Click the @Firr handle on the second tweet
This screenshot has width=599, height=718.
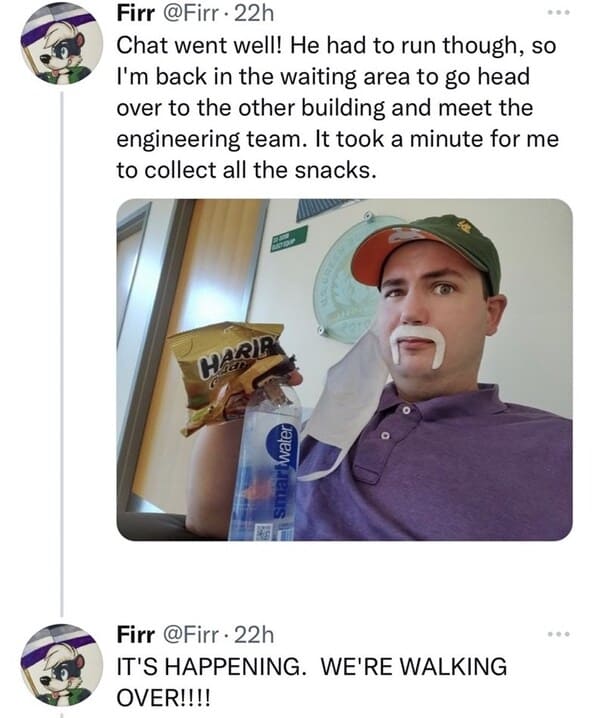coord(192,635)
